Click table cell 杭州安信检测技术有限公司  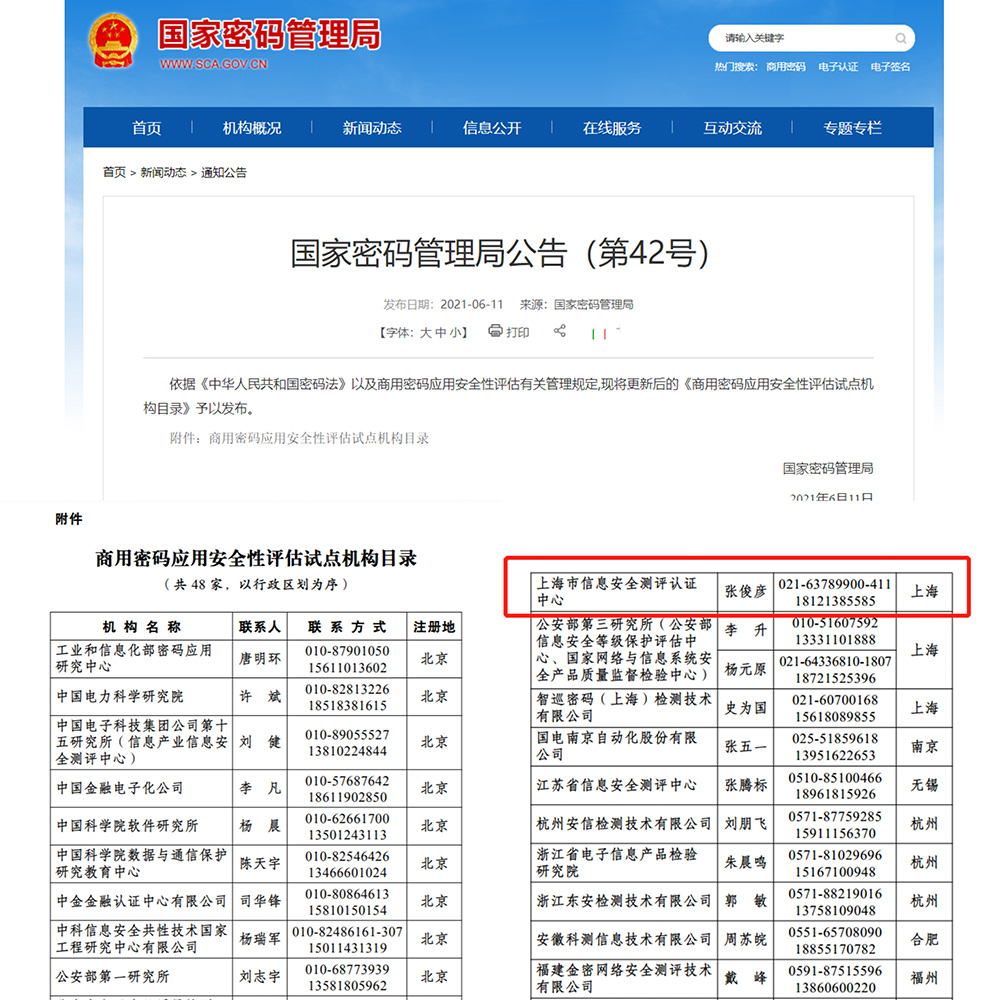(624, 824)
